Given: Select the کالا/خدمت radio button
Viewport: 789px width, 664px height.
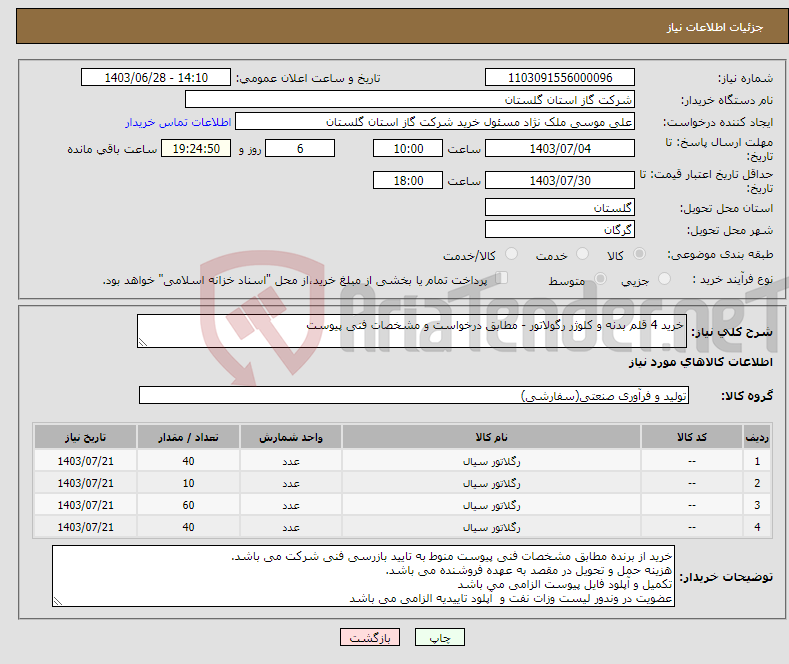Looking at the screenshot, I should pyautogui.click(x=511, y=254).
